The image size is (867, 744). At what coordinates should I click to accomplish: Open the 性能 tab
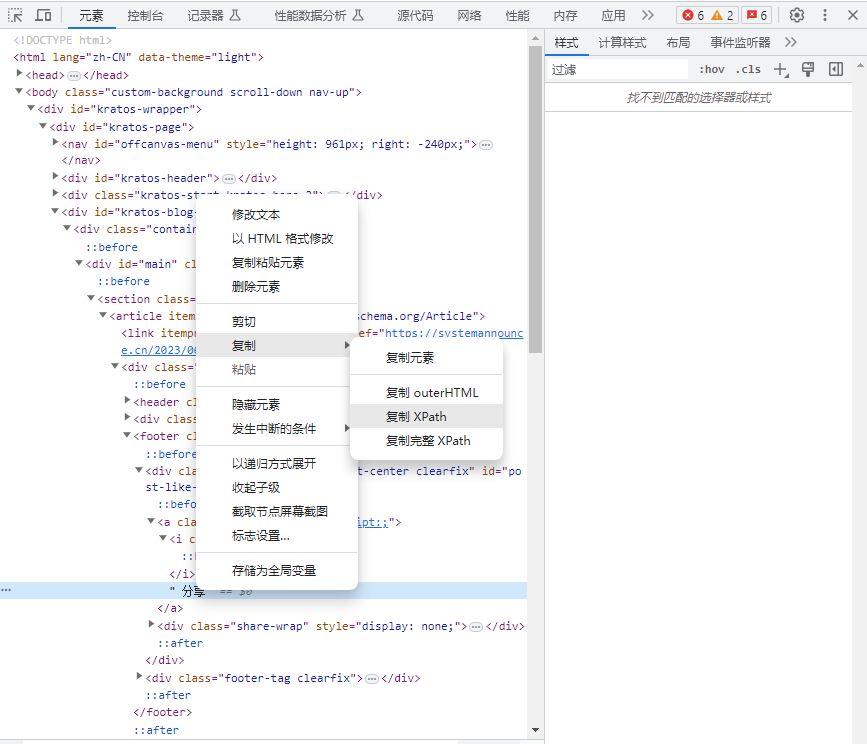(517, 15)
